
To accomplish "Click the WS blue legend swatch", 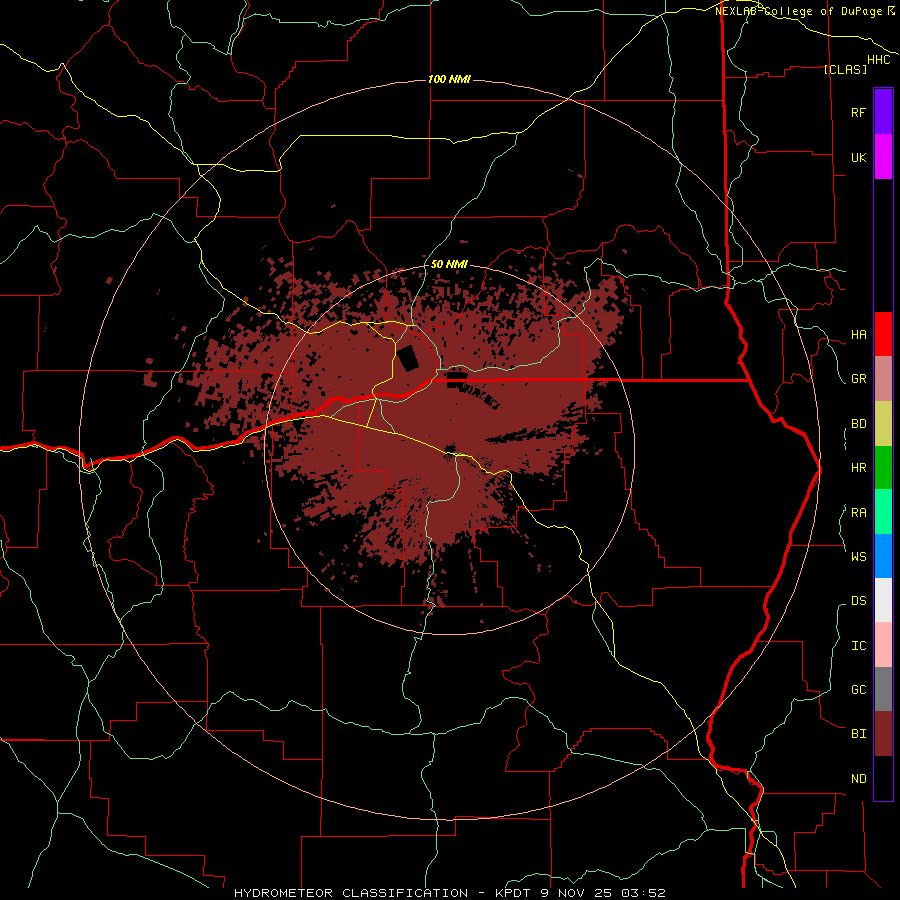I will coord(883,556).
